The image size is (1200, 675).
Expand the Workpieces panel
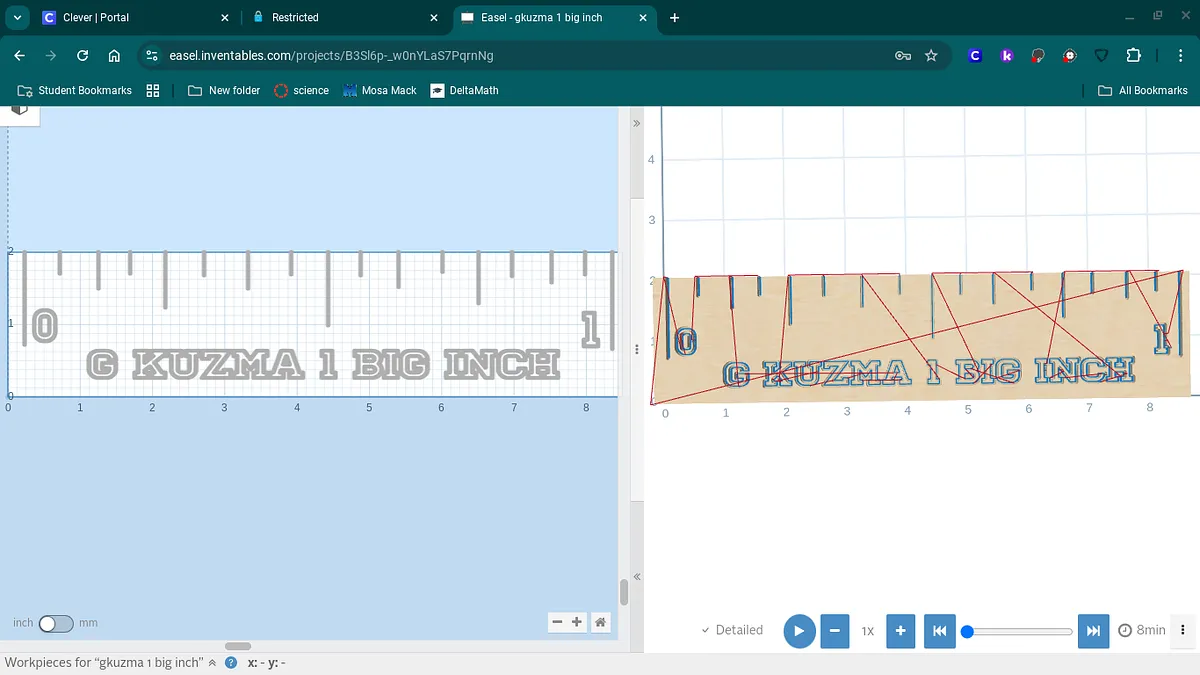point(211,663)
